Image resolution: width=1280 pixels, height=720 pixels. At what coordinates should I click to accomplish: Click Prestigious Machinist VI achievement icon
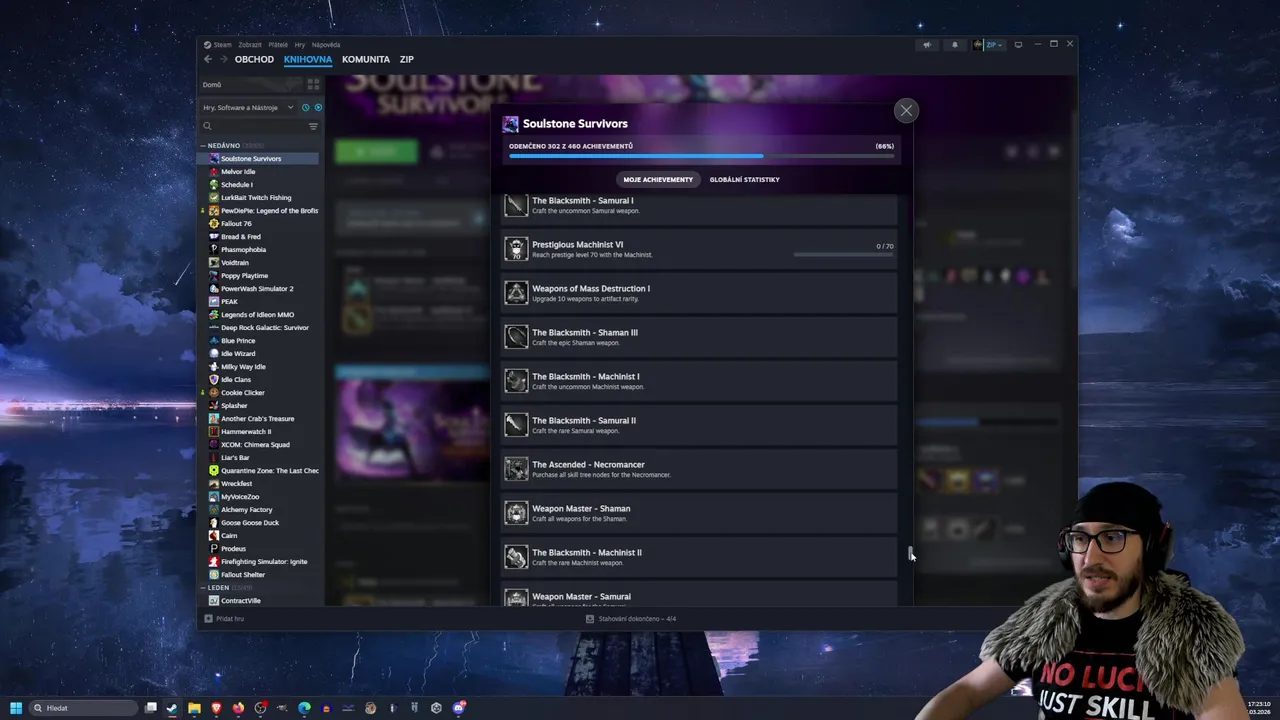516,249
